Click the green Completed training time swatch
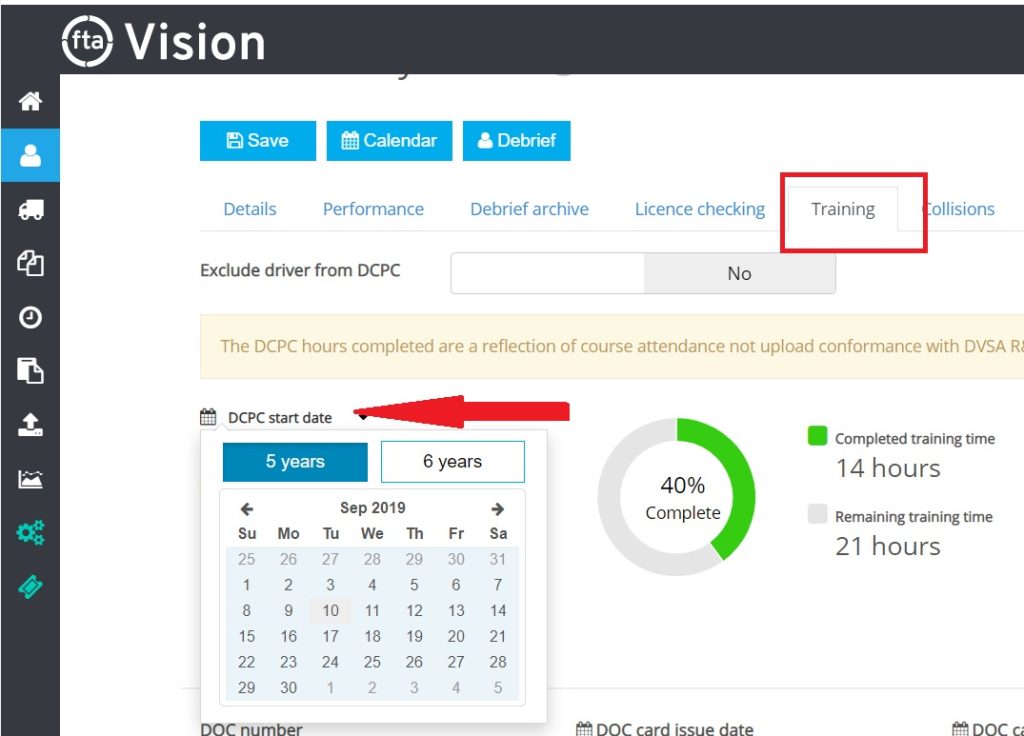 tap(818, 436)
